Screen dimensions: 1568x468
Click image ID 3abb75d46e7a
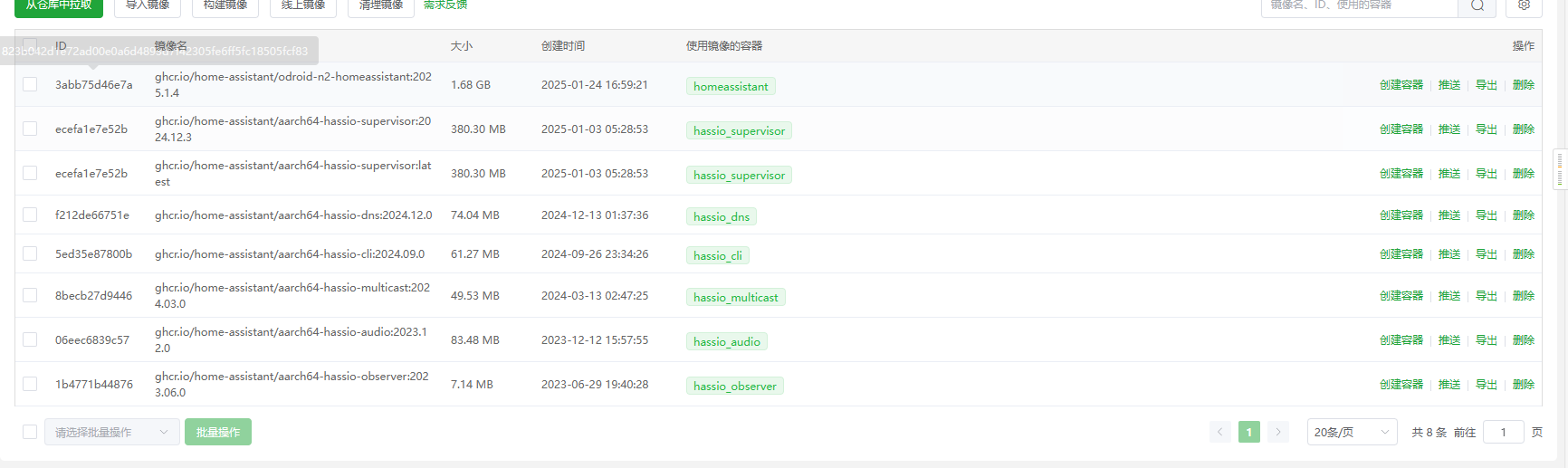93,84
